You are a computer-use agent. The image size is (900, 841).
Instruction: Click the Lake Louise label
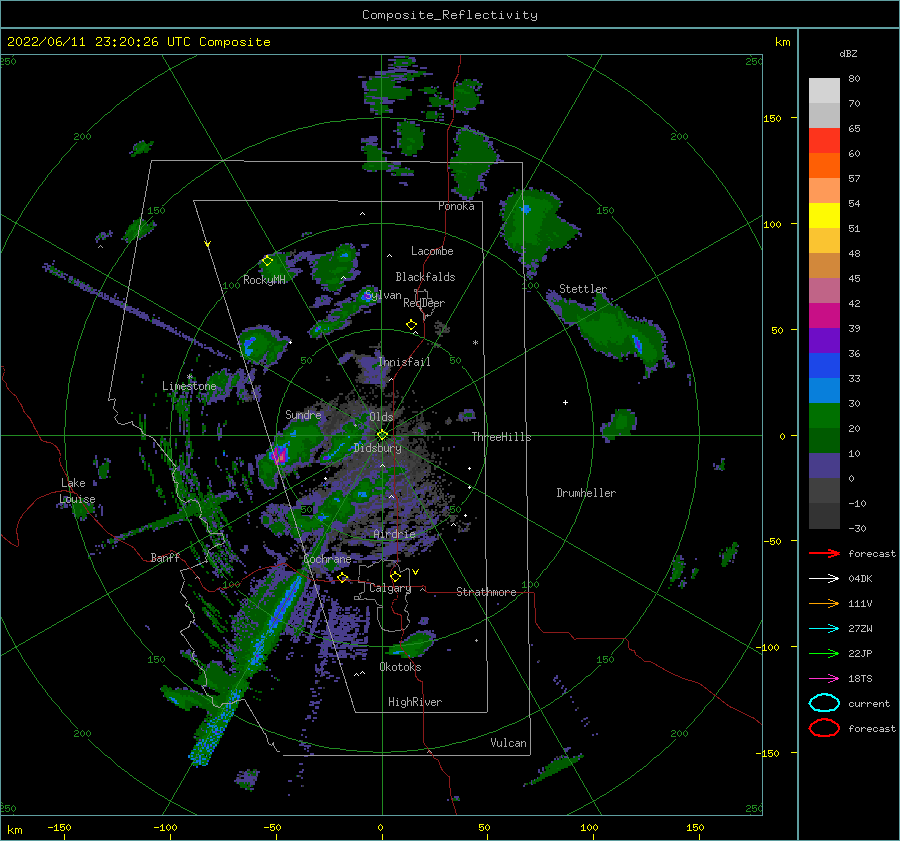[77, 491]
